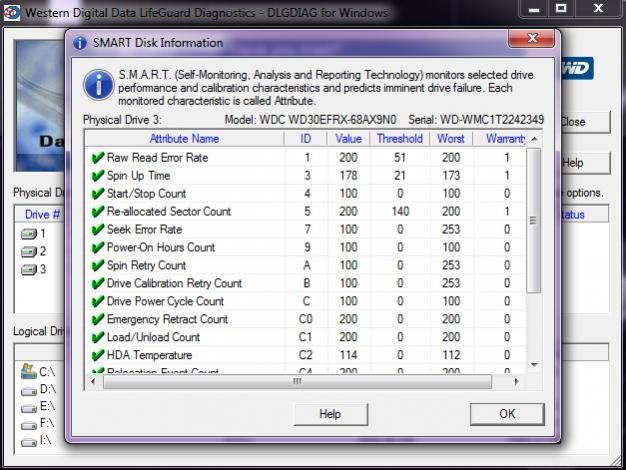
Task: Maximize the main DLGDIAG window
Action: pyautogui.click(x=561, y=9)
